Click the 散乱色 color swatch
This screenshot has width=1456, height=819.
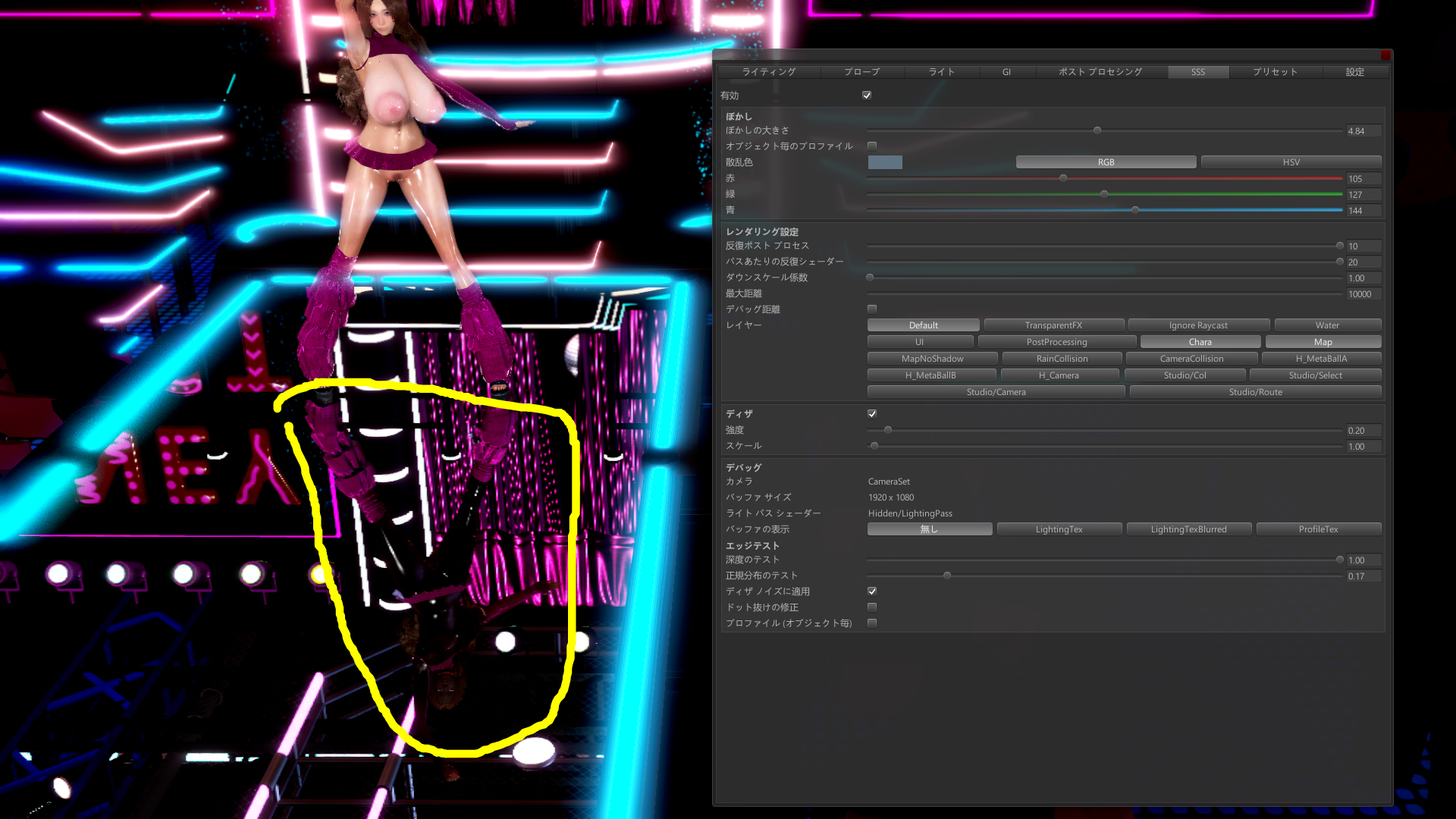tap(885, 162)
